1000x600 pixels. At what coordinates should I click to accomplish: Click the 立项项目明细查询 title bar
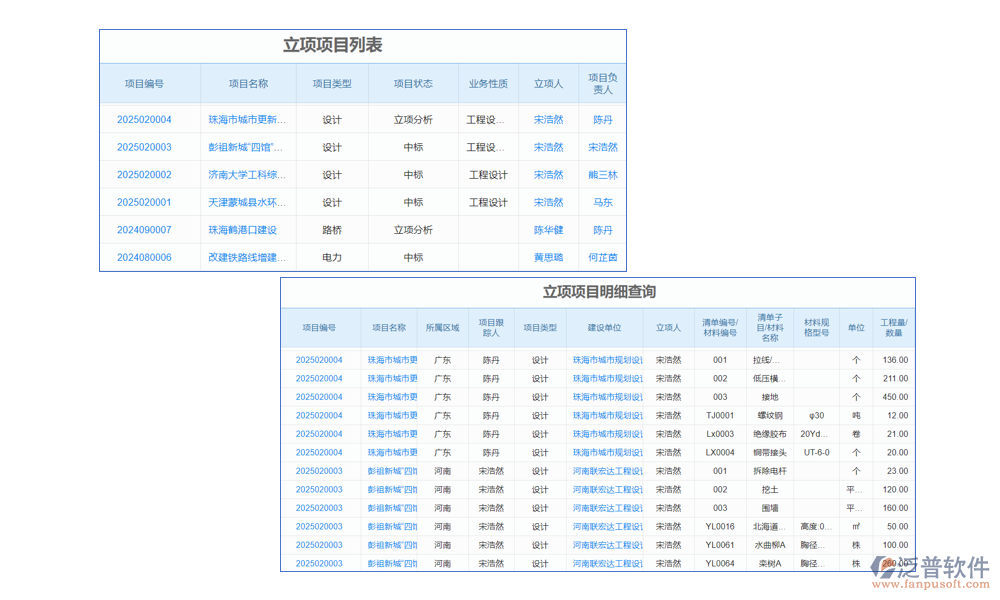600,293
